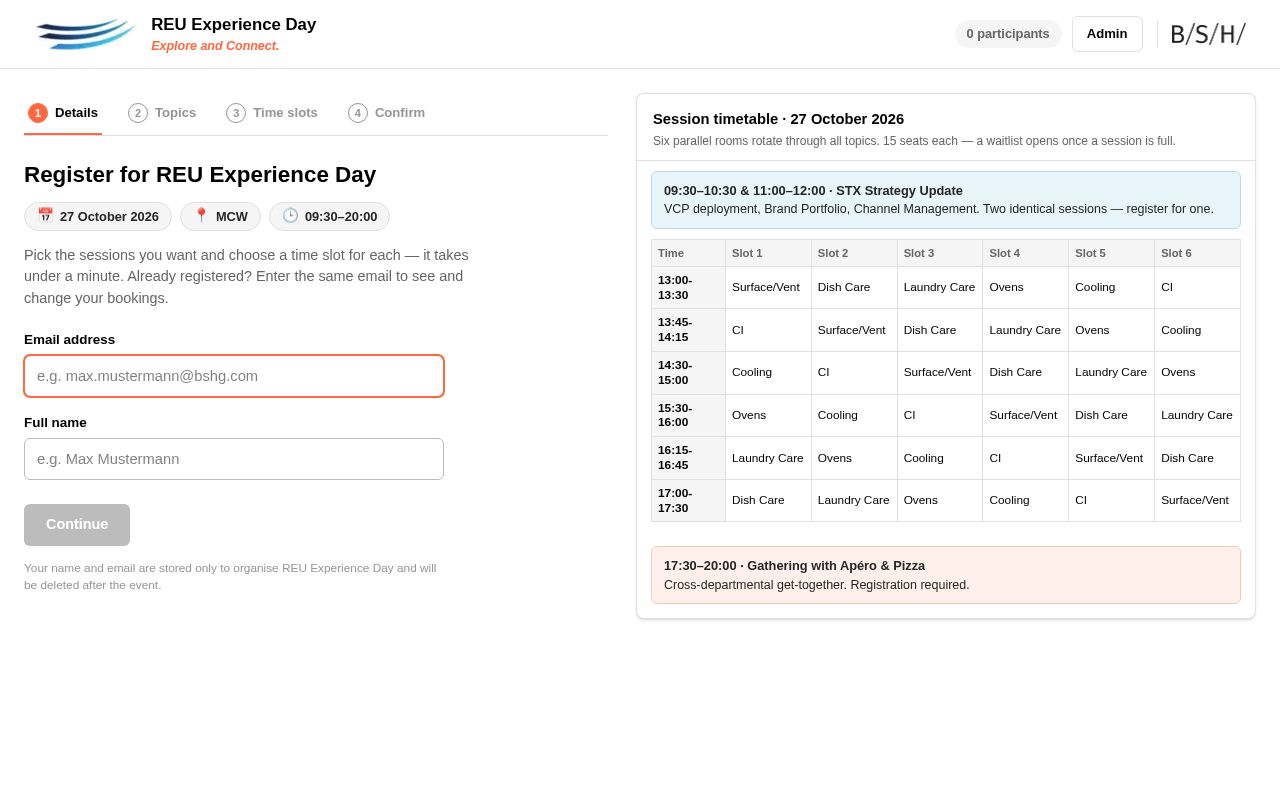Click the 0 participants badge
This screenshot has height=800, width=1280.
1008,34
